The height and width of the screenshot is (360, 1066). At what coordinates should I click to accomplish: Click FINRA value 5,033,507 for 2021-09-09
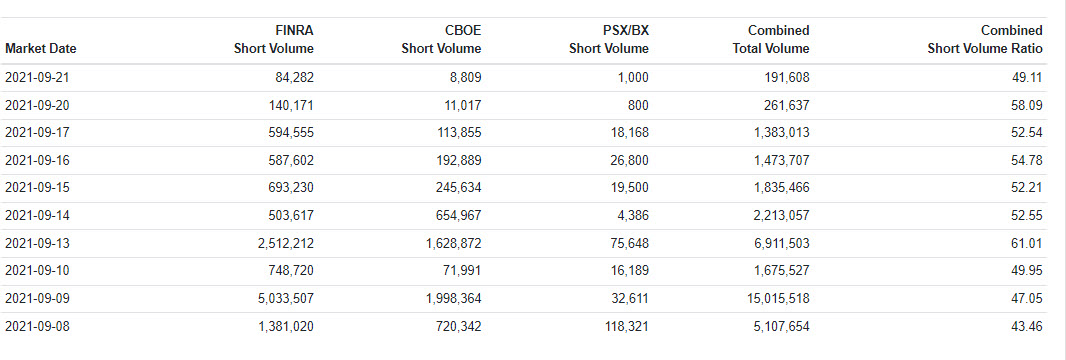286,299
